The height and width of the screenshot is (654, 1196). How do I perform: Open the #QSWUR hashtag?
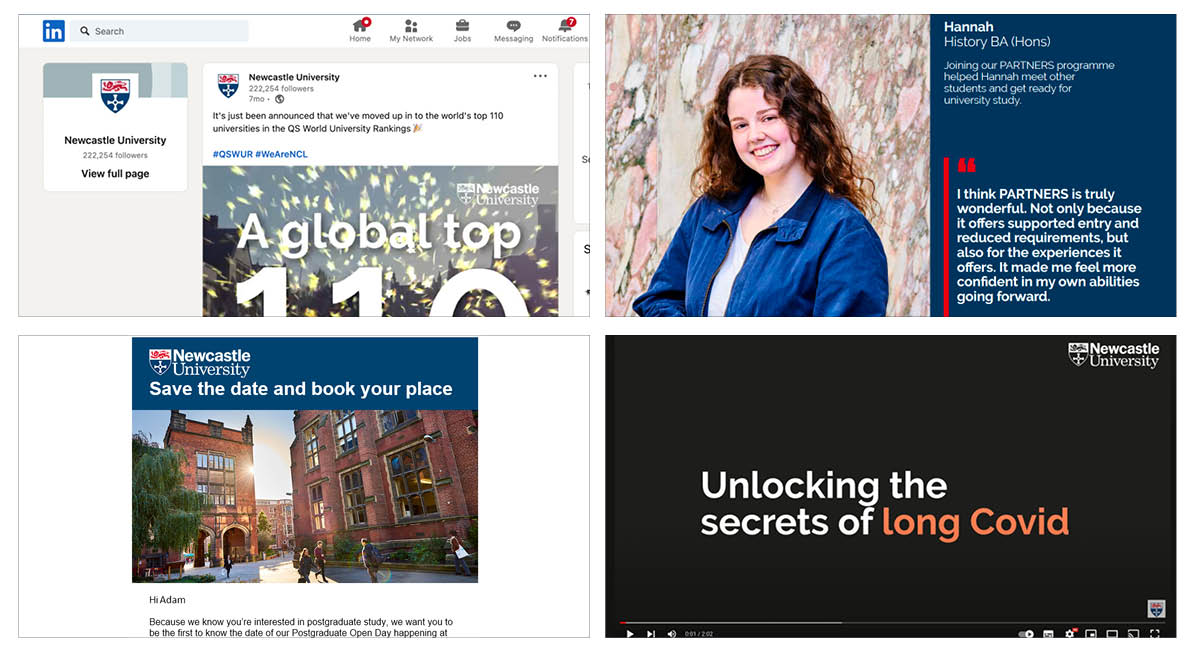coord(233,154)
